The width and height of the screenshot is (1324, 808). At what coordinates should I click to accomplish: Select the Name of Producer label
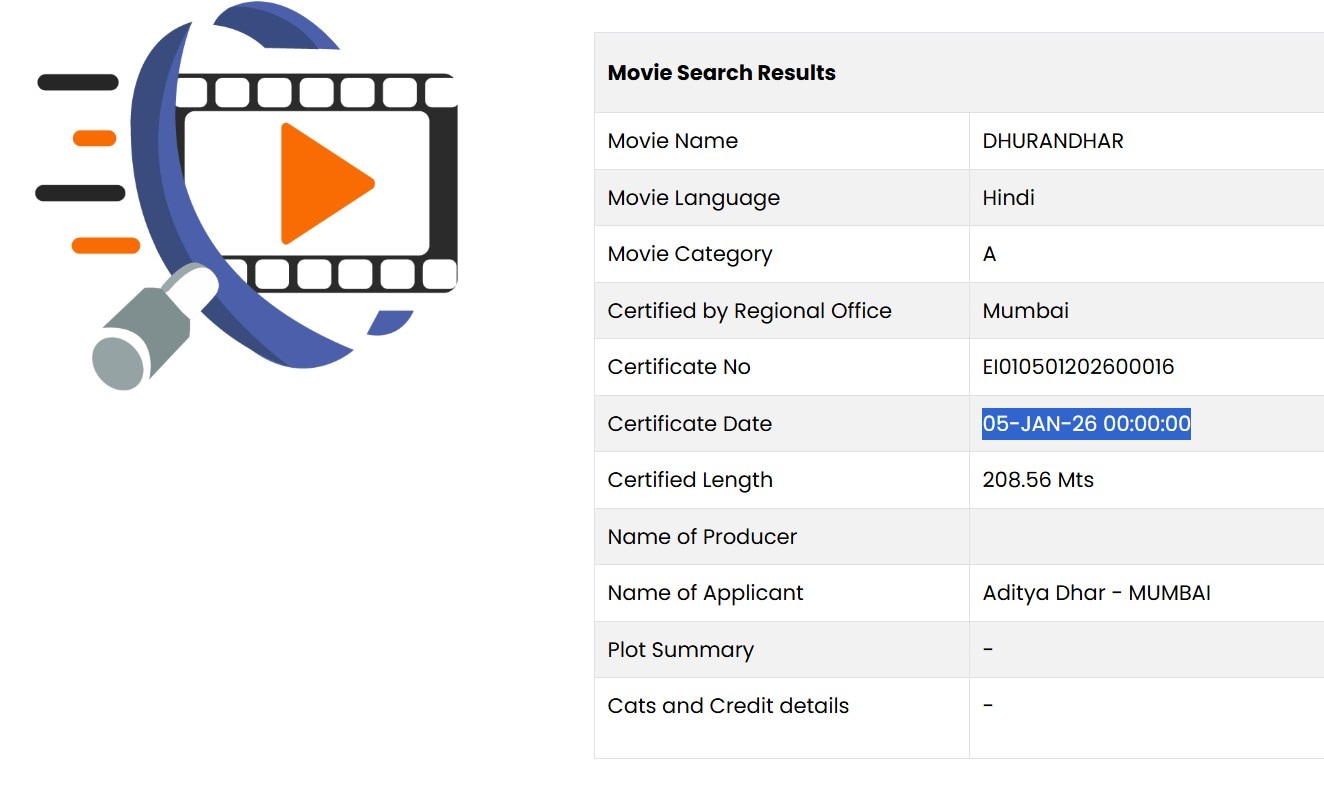(x=702, y=537)
